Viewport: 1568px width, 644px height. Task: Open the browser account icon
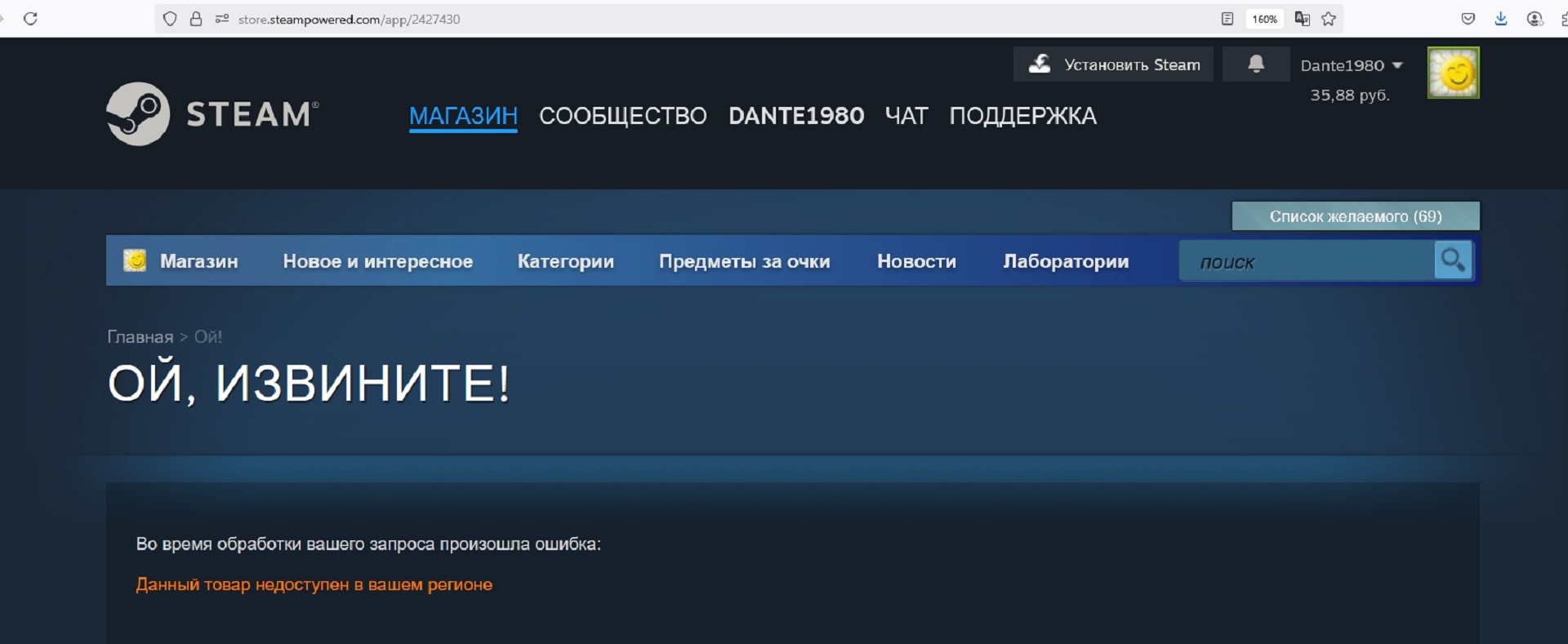(x=1535, y=19)
